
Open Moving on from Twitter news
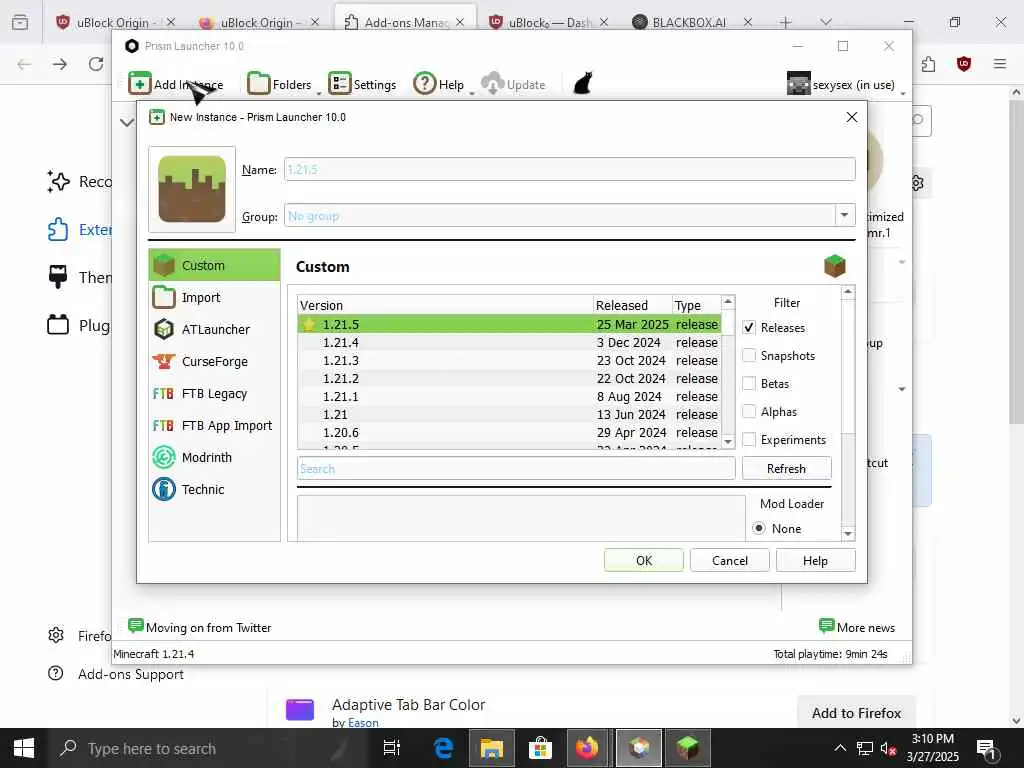pos(200,627)
